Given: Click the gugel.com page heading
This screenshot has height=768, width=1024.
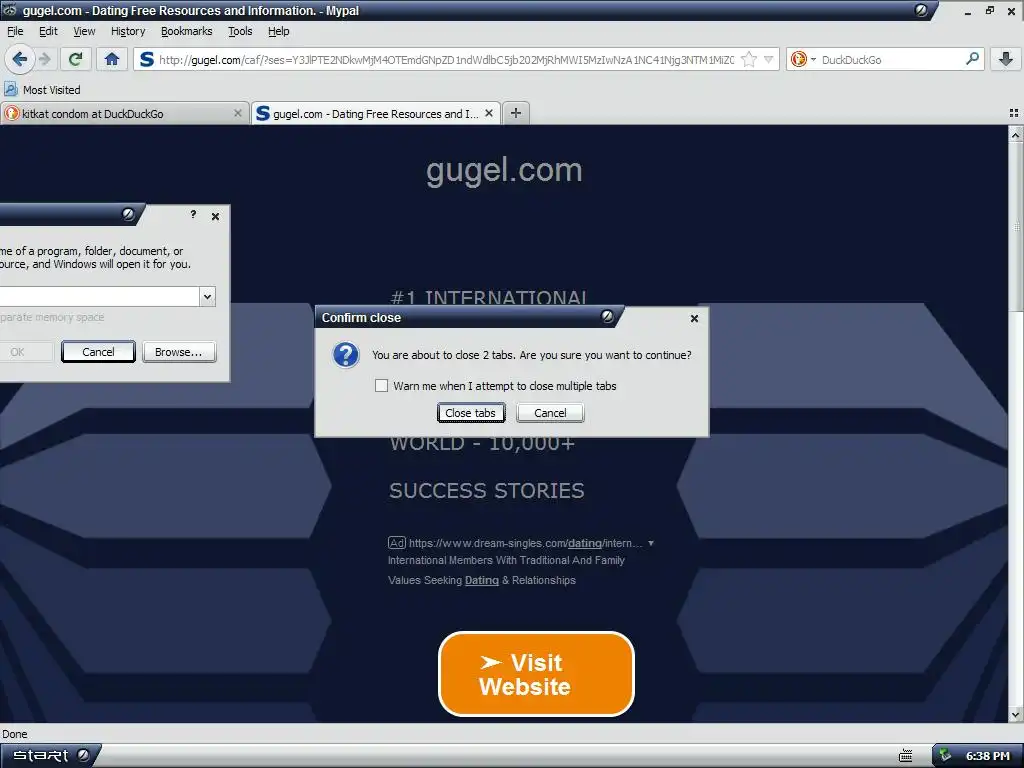Looking at the screenshot, I should tap(504, 170).
